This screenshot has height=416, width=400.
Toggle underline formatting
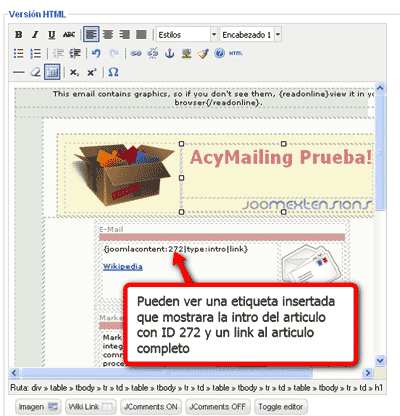[52, 35]
